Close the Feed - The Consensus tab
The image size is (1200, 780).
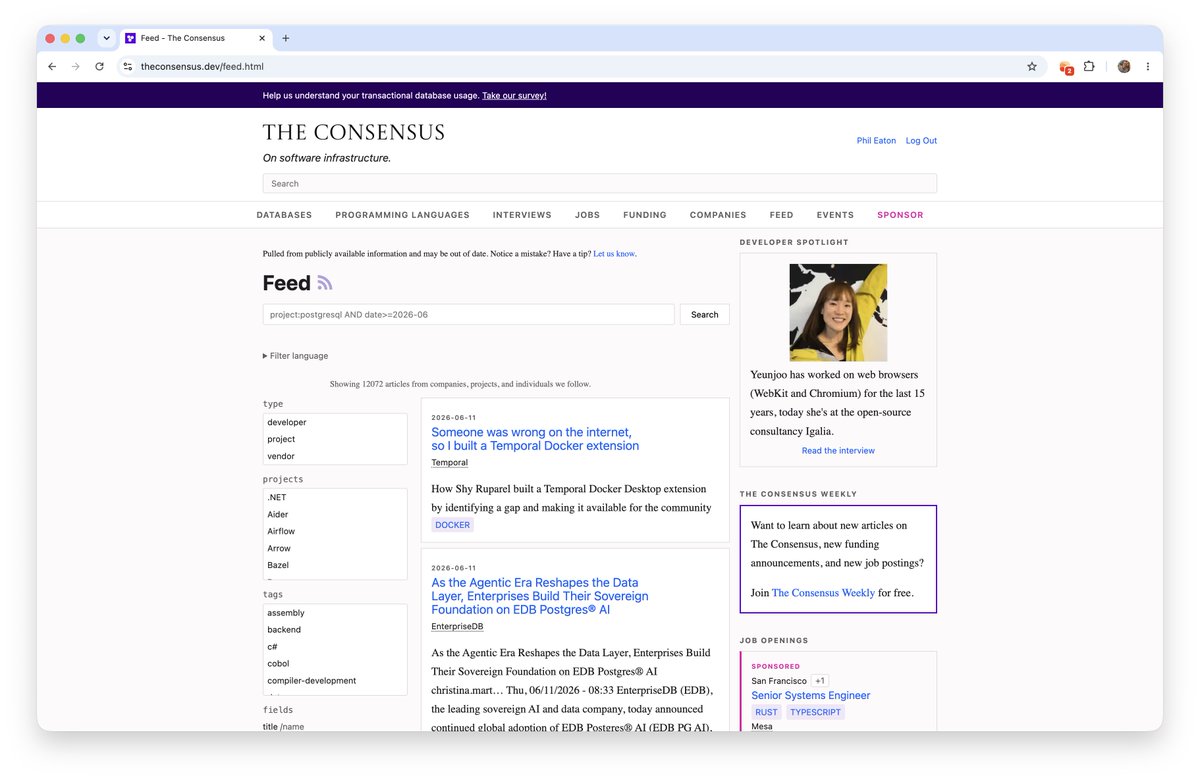pyautogui.click(x=263, y=38)
